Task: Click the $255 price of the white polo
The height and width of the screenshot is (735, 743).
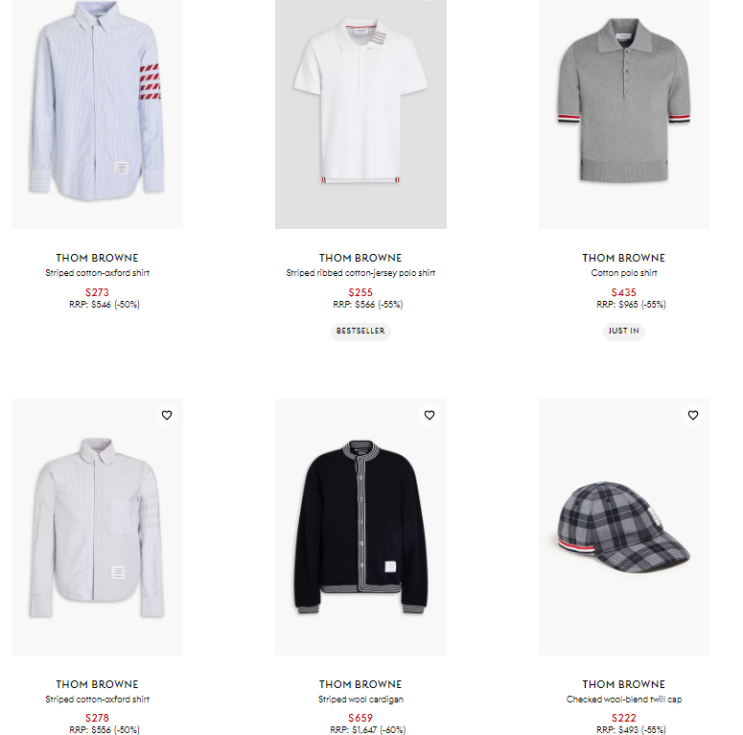Action: pos(361,292)
